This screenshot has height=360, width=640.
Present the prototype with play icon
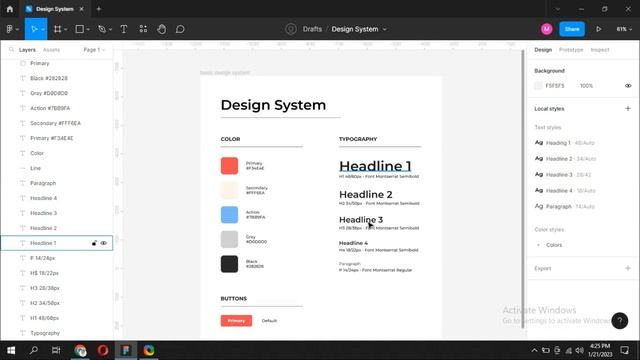tap(598, 29)
